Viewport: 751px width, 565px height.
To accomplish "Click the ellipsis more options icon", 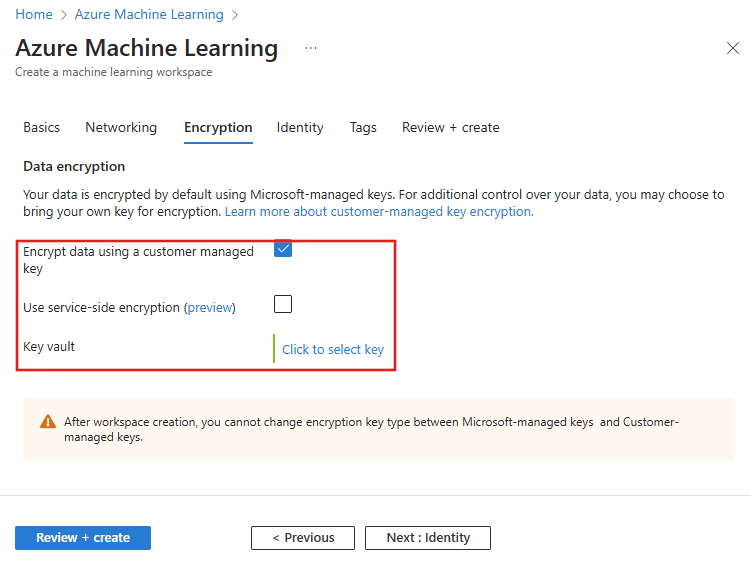I will point(311,48).
